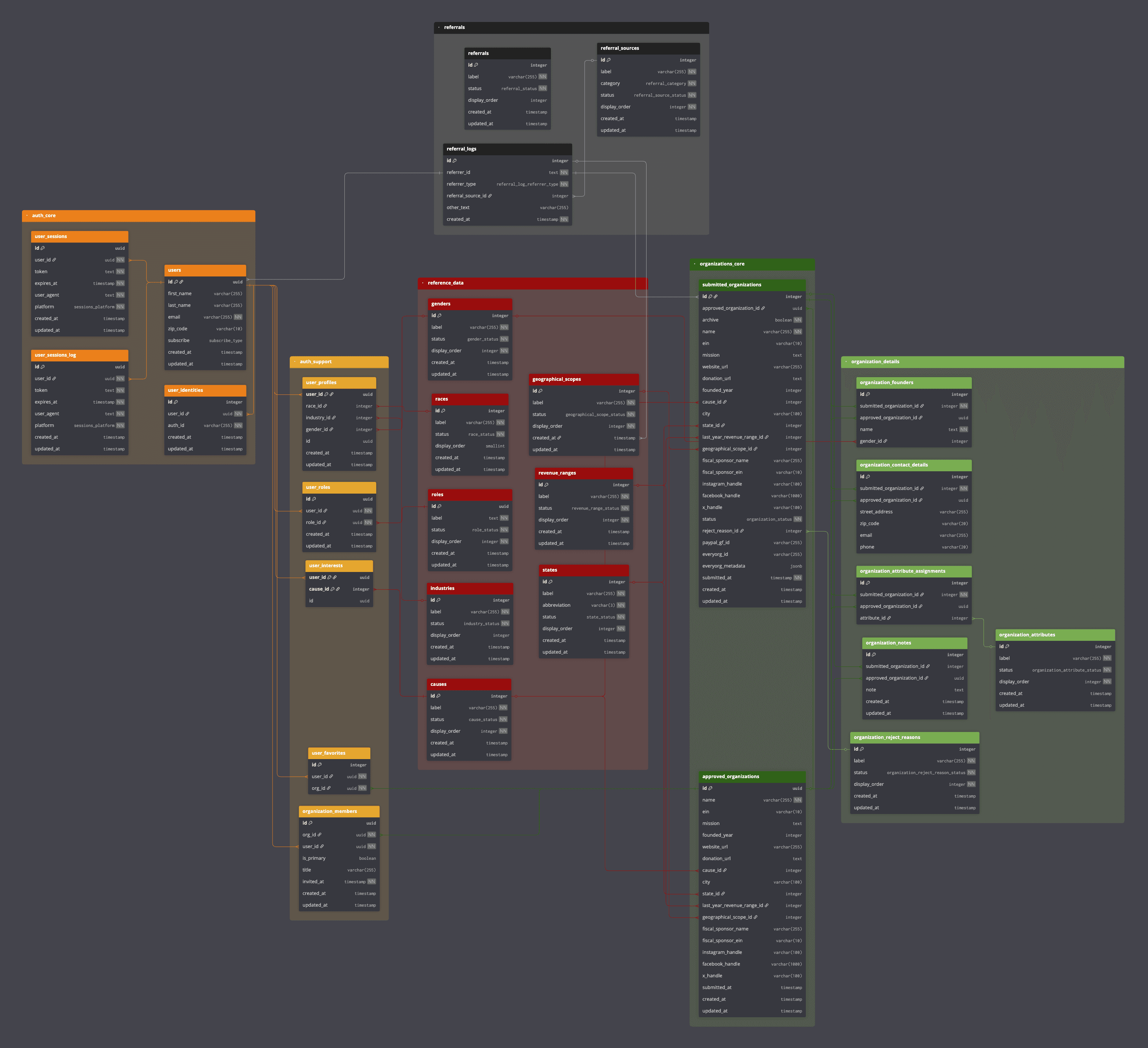Click the link icon next to cause_id in user_interests
This screenshot has width=1148, height=1048.
[338, 589]
